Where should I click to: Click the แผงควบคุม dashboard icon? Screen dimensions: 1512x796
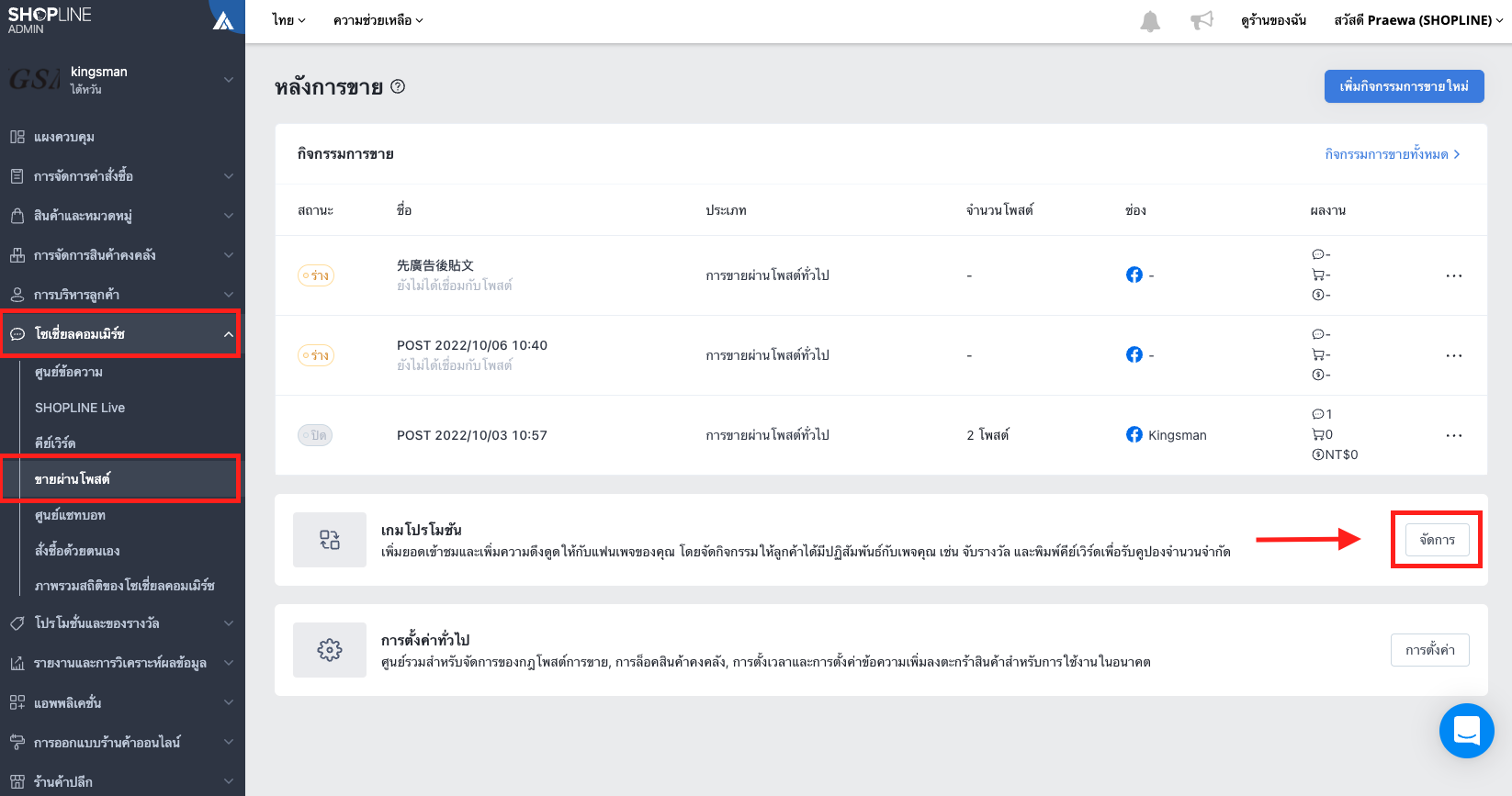tap(17, 137)
